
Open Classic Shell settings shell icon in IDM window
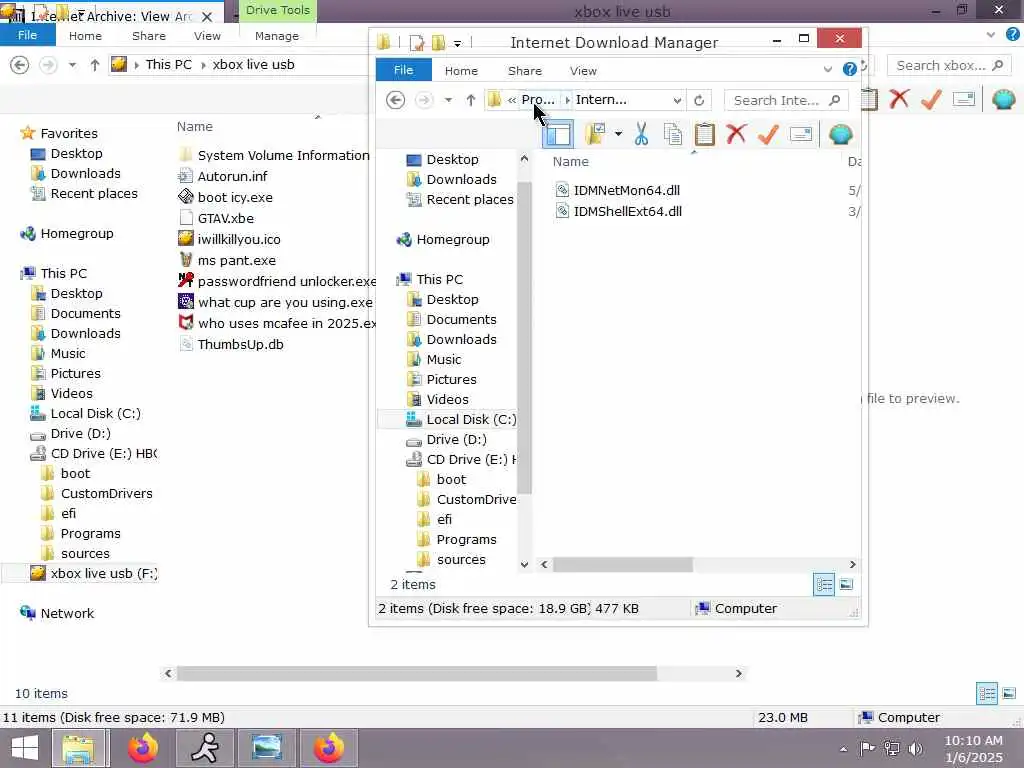click(840, 135)
